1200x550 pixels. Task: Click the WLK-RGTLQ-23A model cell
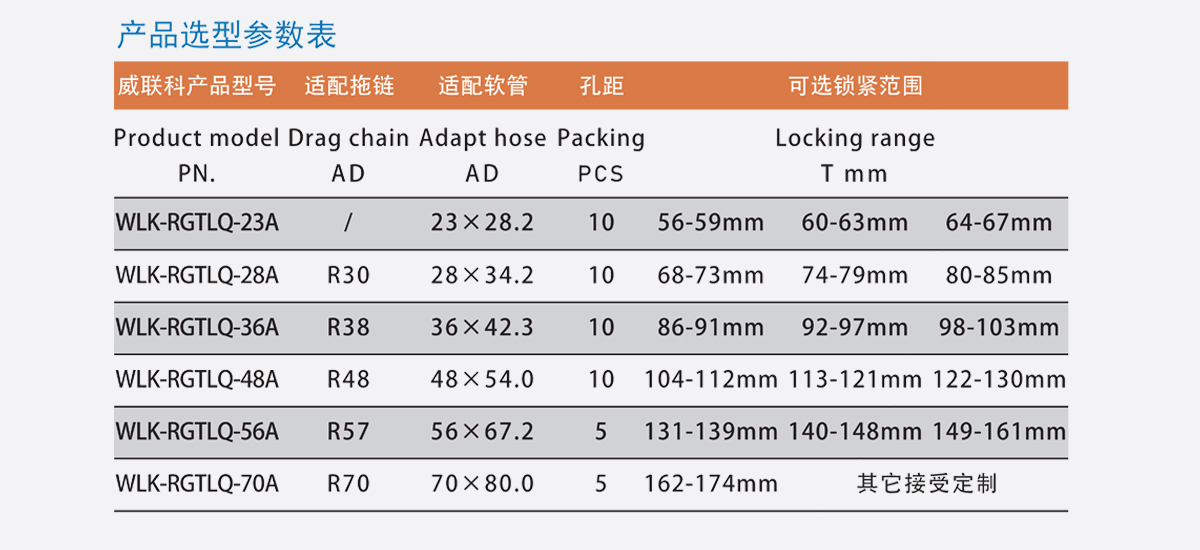click(x=197, y=222)
